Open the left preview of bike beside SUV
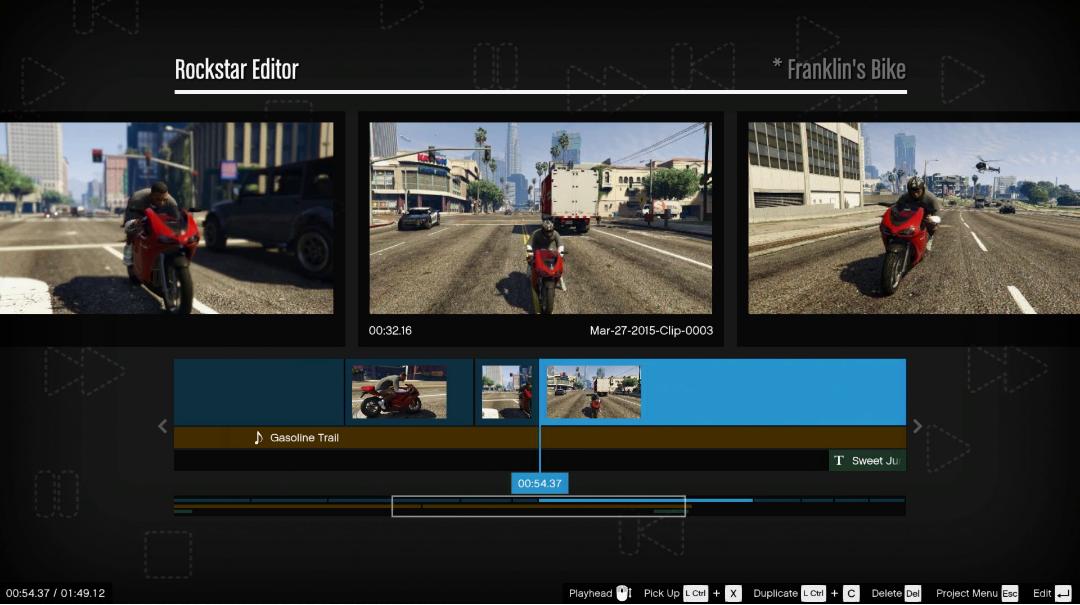The width and height of the screenshot is (1080, 605). (x=166, y=218)
